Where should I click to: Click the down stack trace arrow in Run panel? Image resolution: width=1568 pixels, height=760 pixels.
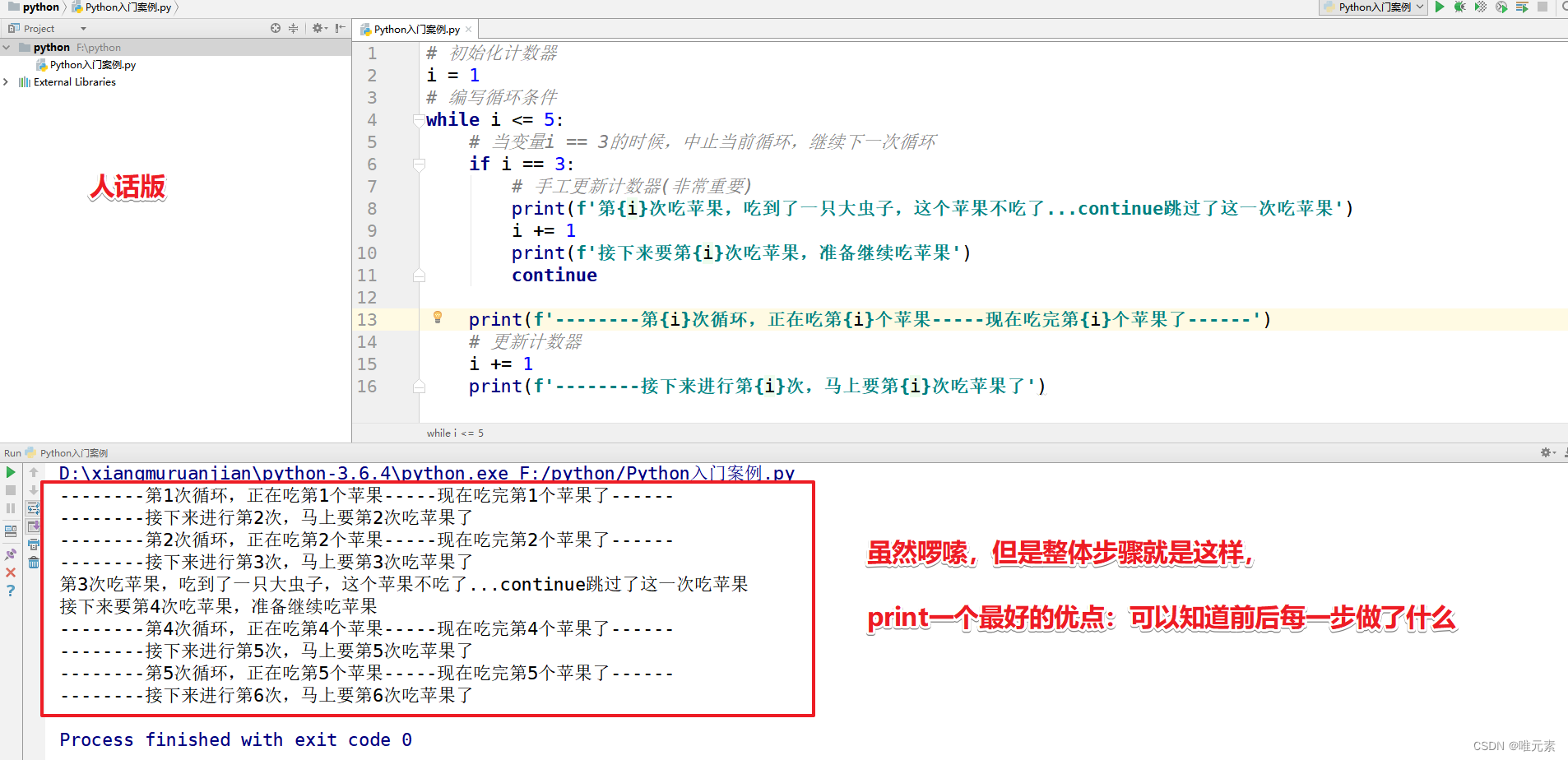point(34,490)
